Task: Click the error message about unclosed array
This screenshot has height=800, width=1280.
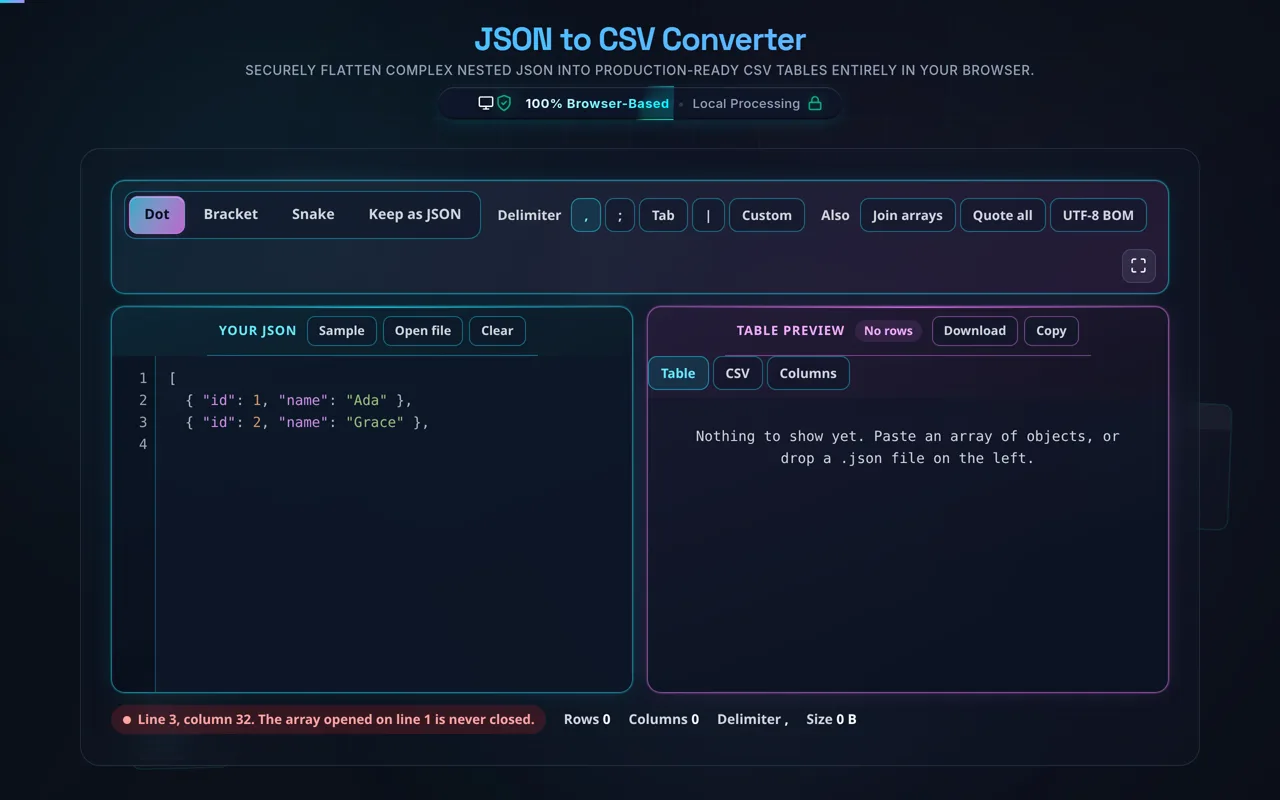Action: [328, 719]
